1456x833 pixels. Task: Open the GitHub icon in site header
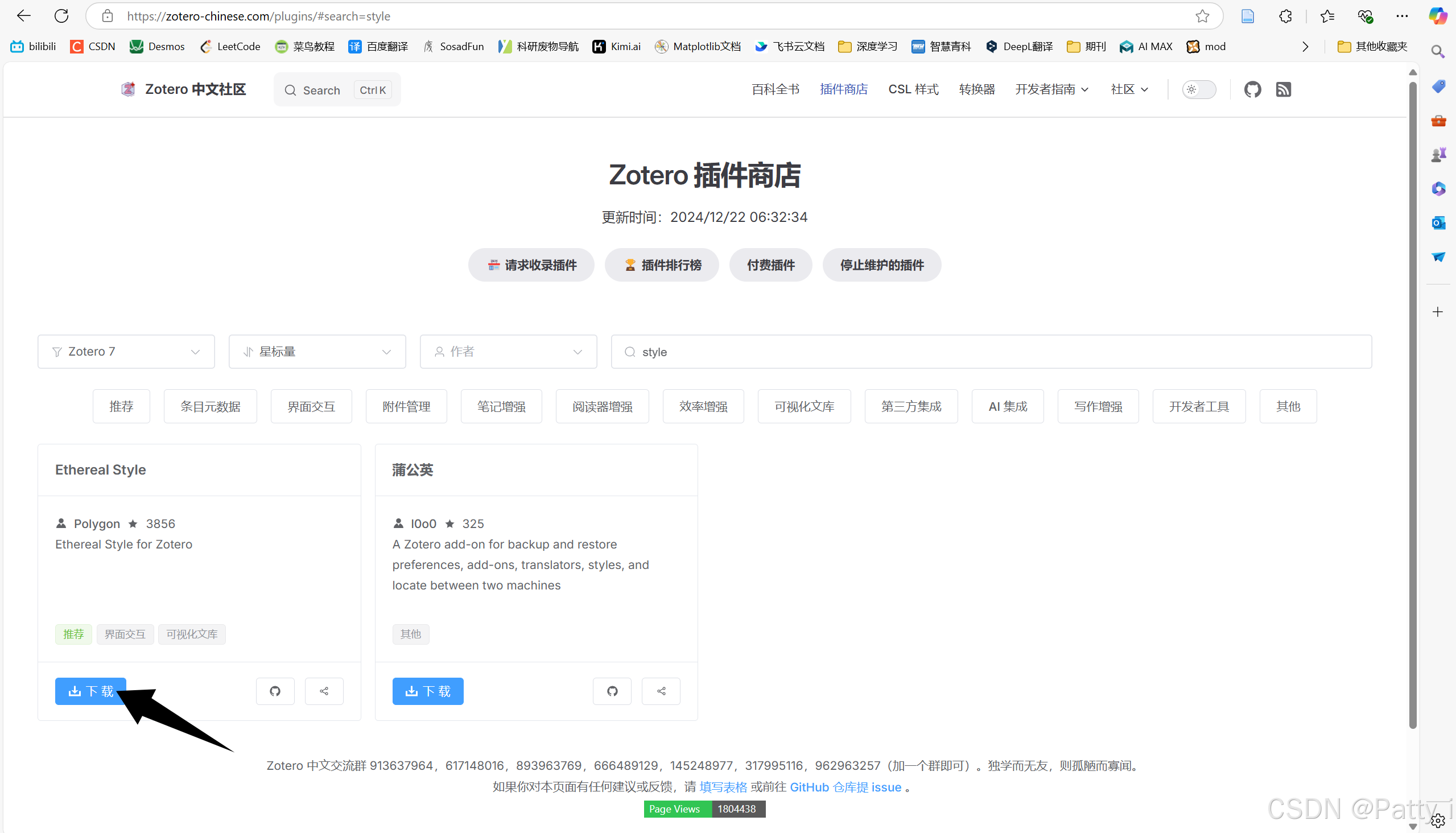[x=1252, y=90]
